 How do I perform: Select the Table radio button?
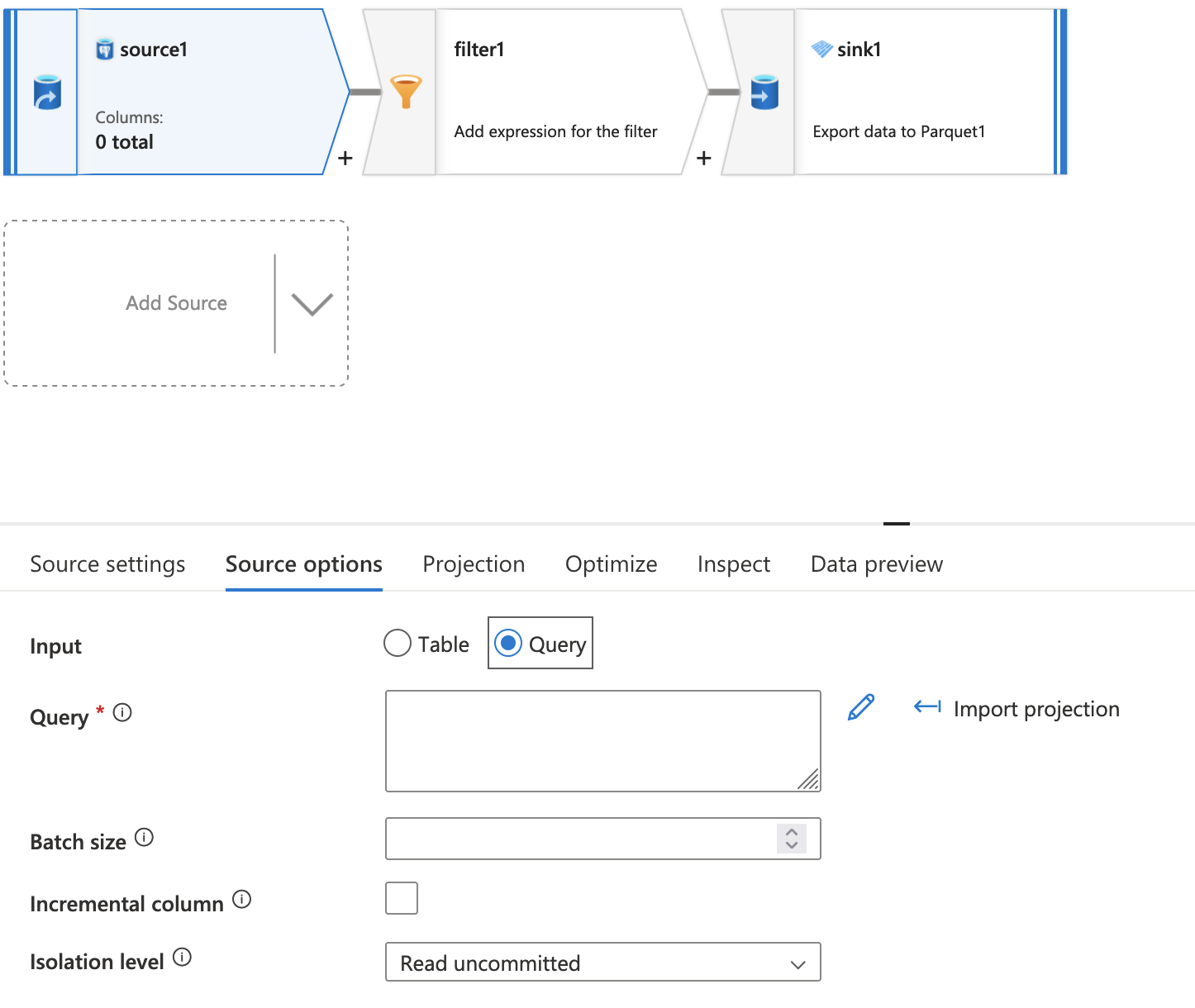click(x=398, y=643)
